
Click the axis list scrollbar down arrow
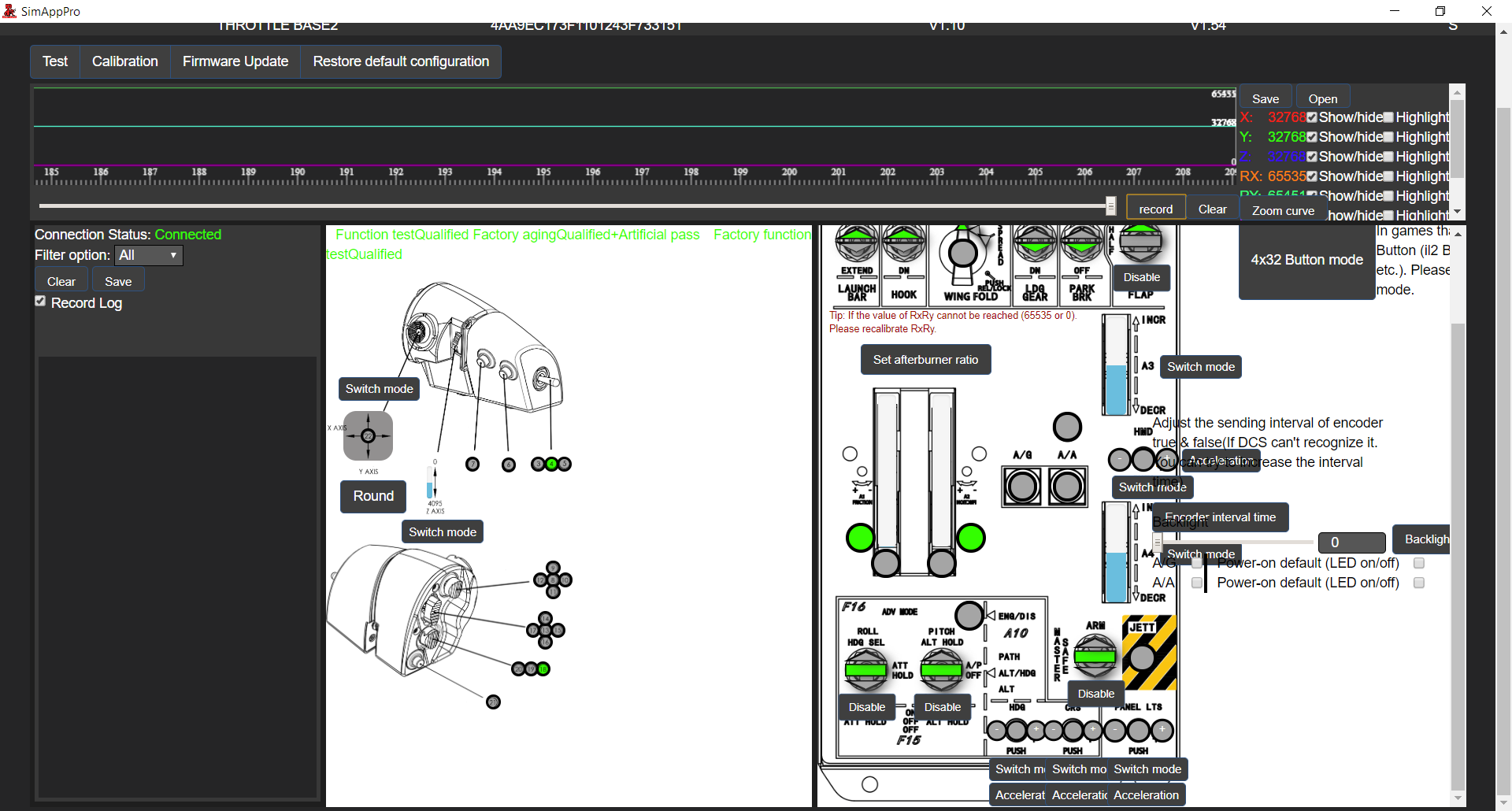point(1458,212)
